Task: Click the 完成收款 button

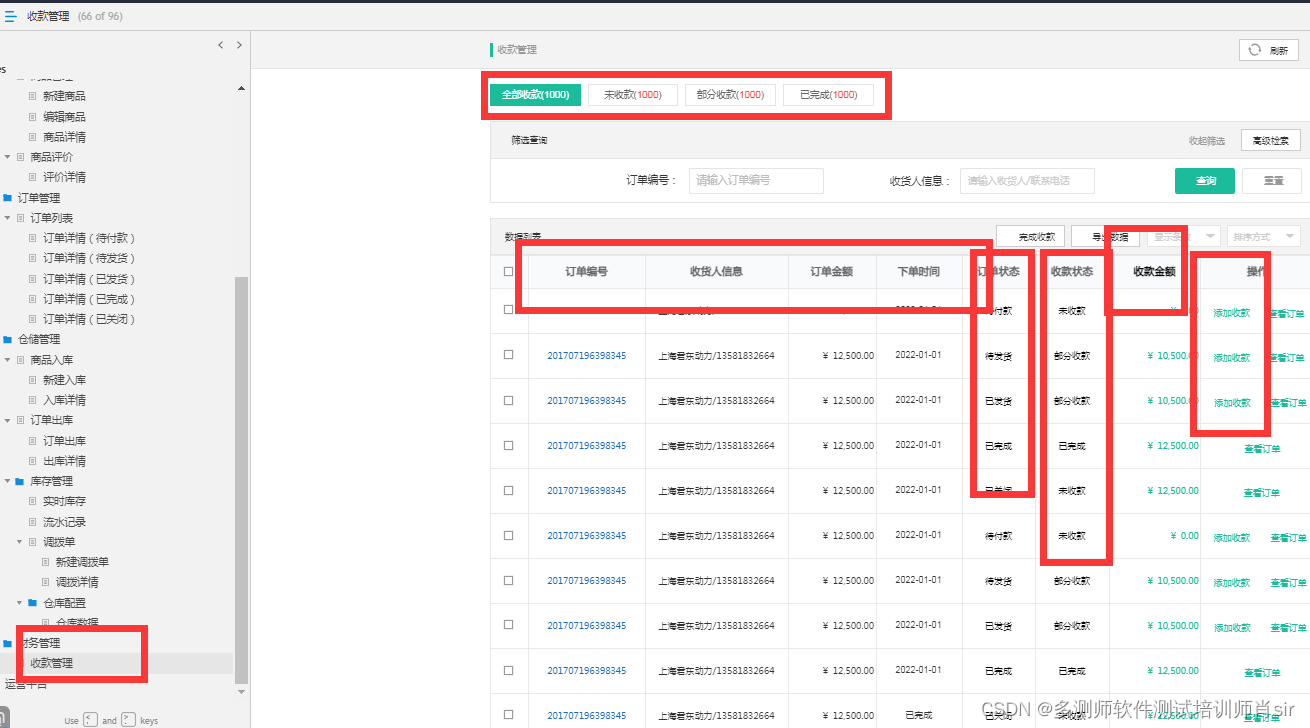Action: [x=1030, y=237]
